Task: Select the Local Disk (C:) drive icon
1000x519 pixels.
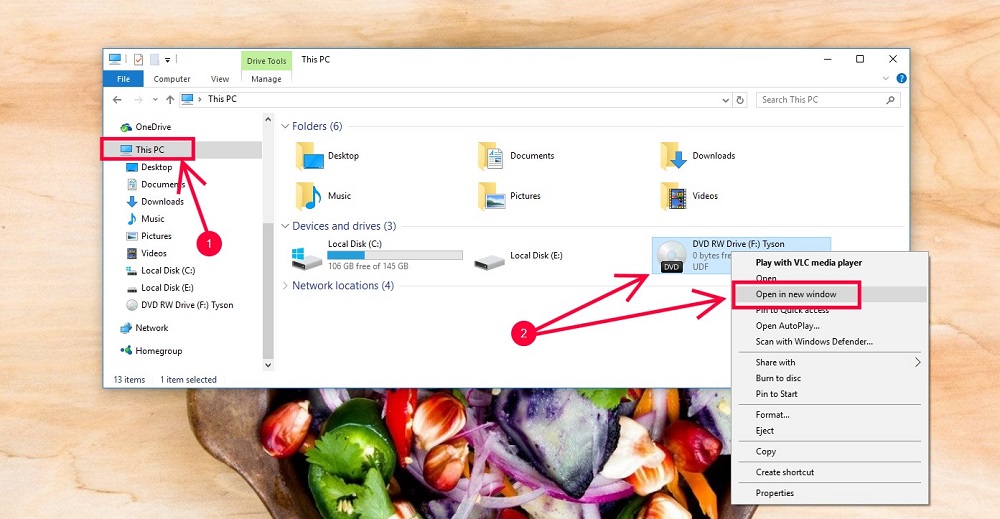Action: (x=307, y=258)
